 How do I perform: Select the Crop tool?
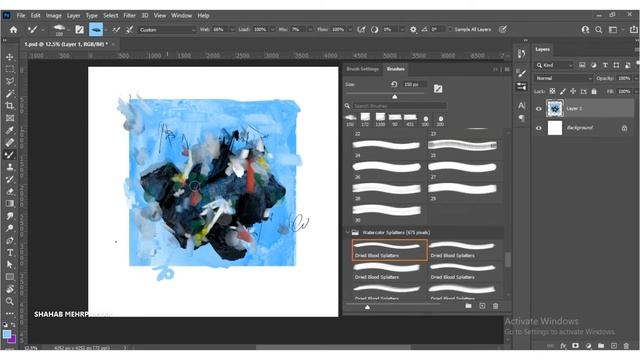(x=9, y=106)
